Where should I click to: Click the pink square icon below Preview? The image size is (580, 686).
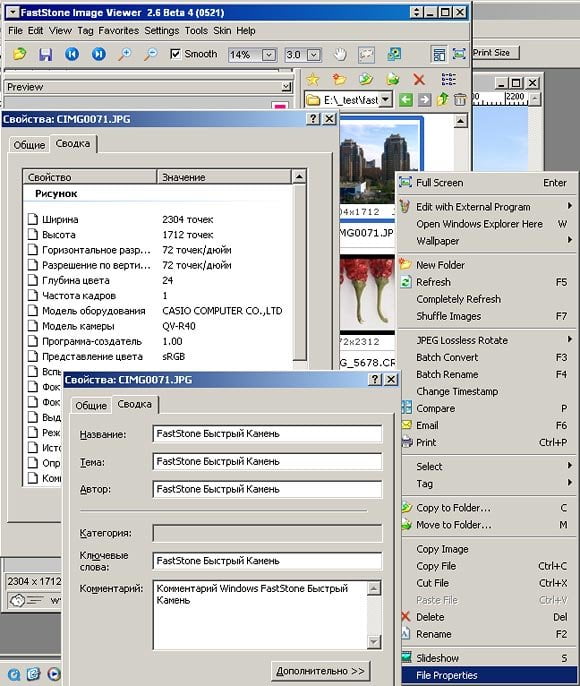tap(280, 106)
